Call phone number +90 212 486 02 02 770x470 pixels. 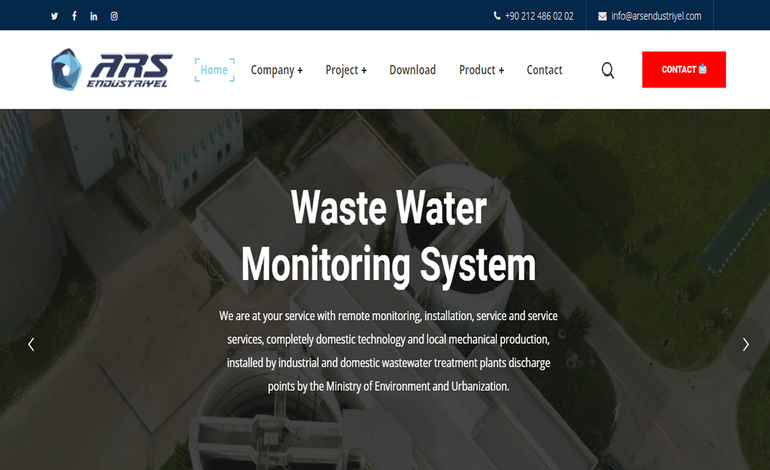tap(539, 16)
